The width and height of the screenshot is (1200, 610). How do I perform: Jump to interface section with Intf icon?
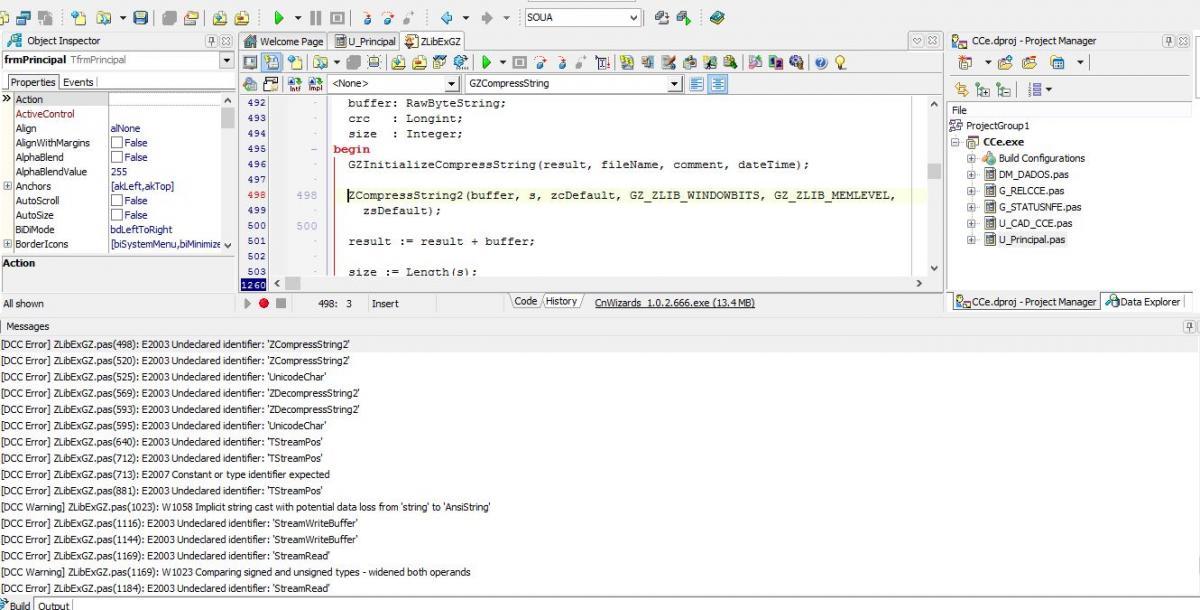coord(295,84)
